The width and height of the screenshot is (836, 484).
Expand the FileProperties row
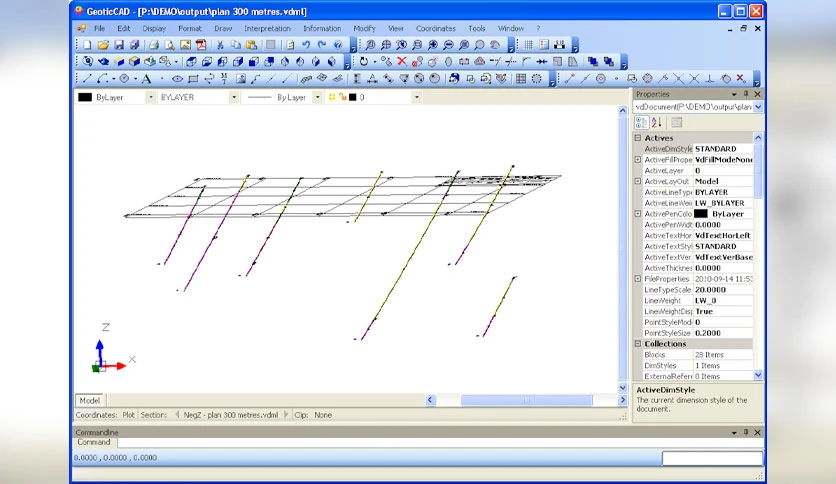(638, 279)
